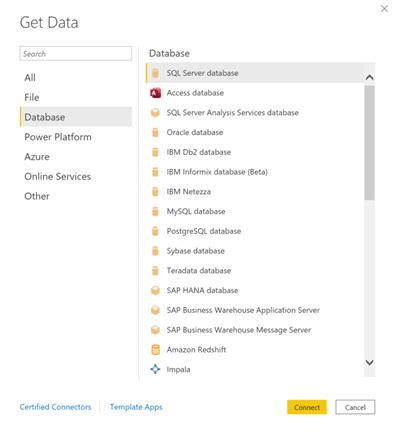The image size is (395, 434).
Task: Open the Azure category
Action: [x=76, y=157]
